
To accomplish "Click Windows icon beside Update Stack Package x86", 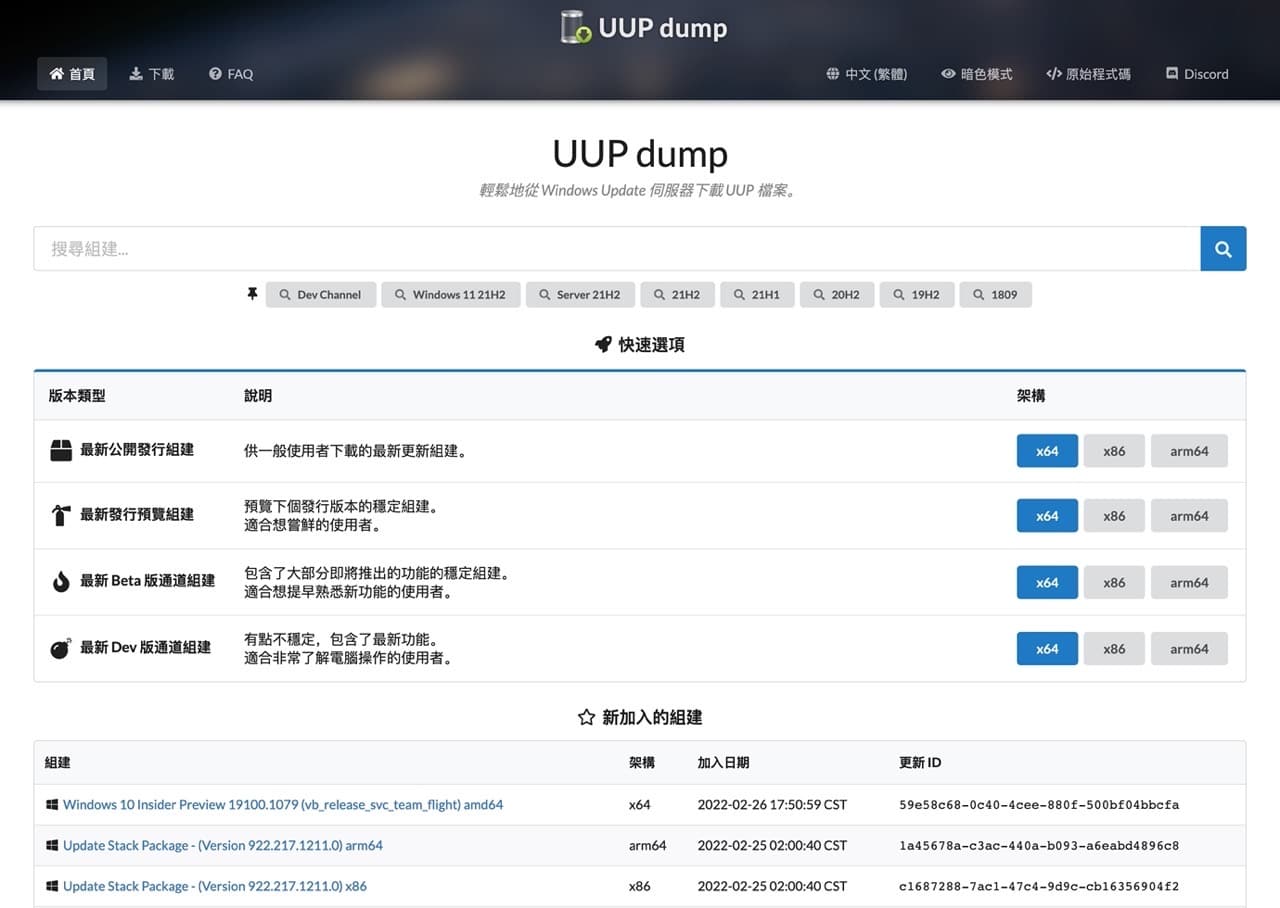I will click(52, 887).
